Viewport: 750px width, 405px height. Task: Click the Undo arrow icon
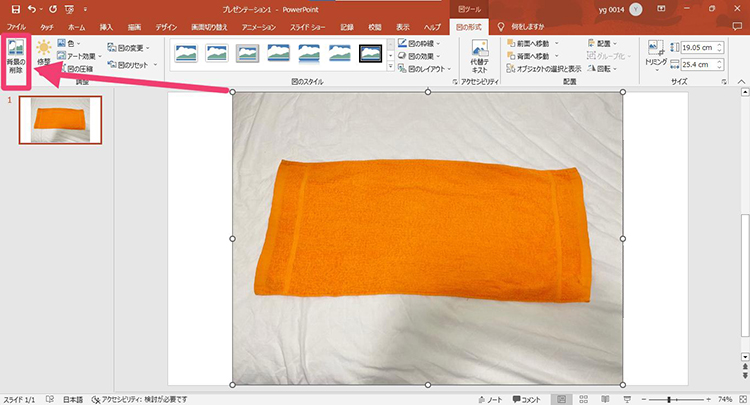click(x=33, y=8)
